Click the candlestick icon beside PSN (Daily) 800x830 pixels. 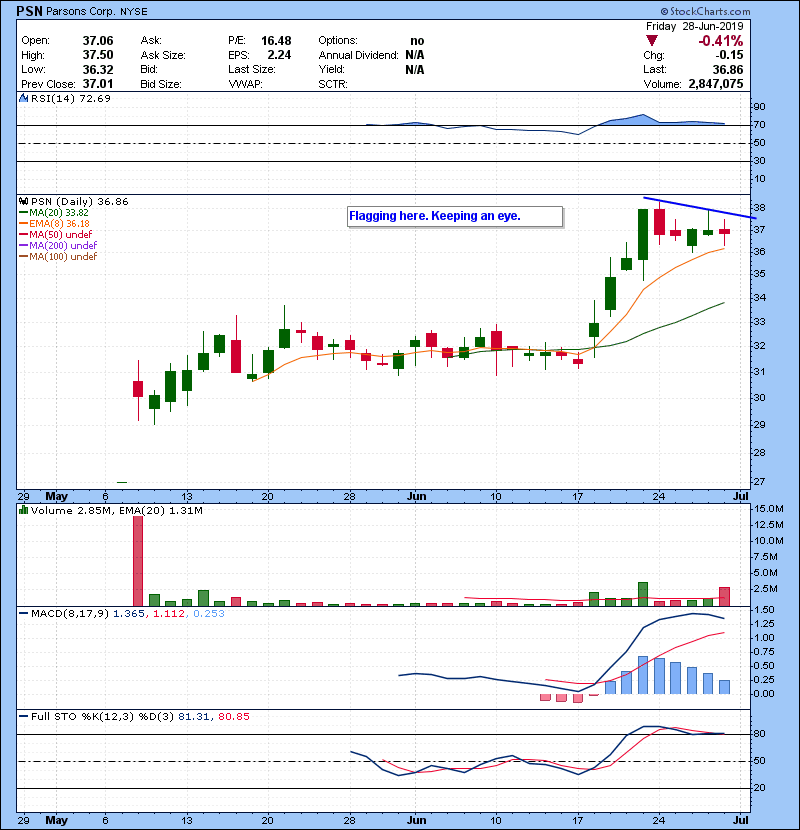pos(23,201)
